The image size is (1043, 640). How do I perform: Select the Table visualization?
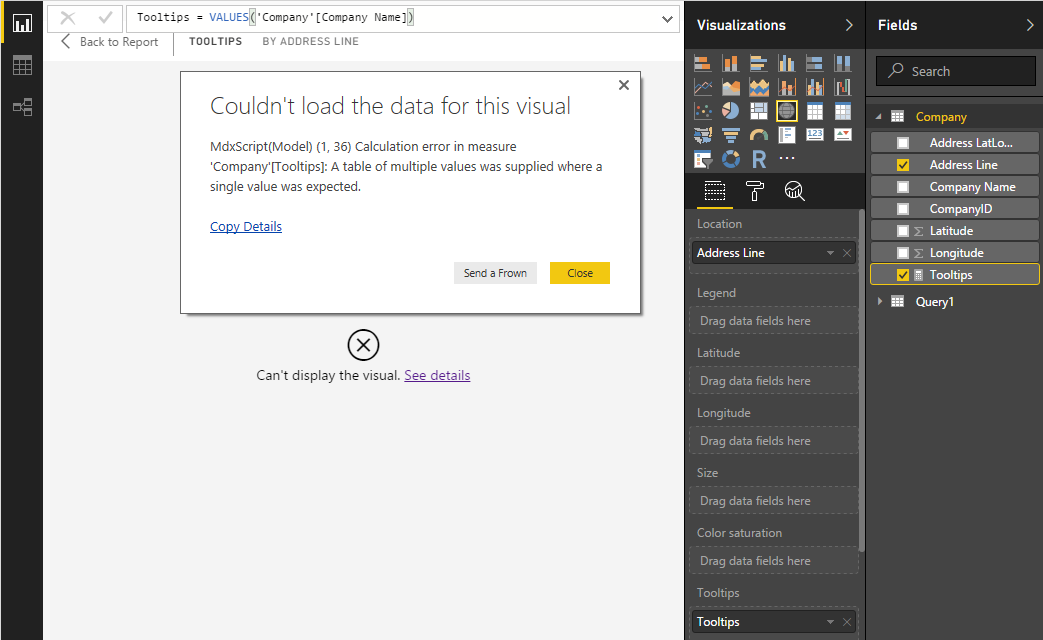click(815, 111)
